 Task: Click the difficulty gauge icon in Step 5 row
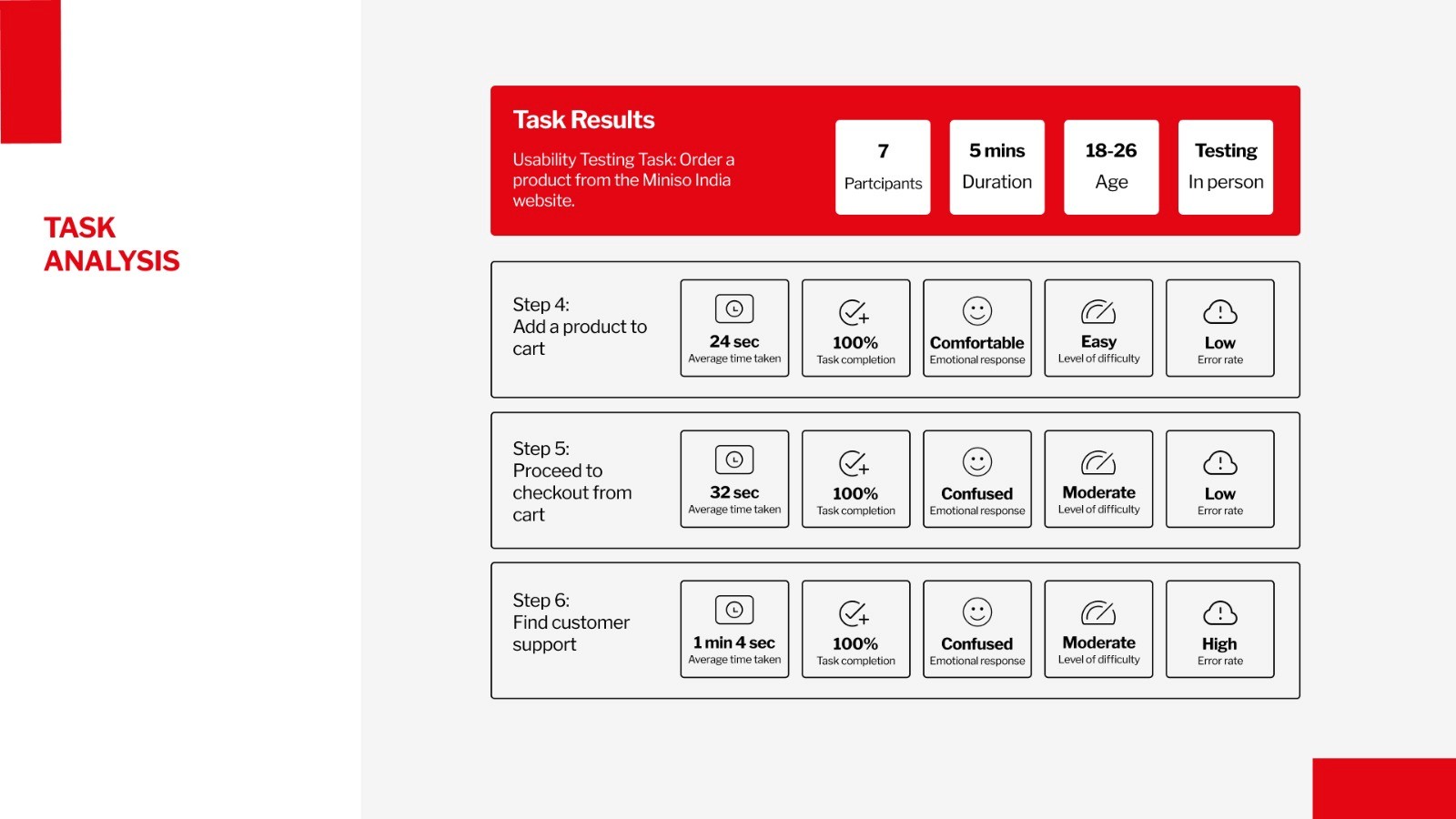(1098, 463)
